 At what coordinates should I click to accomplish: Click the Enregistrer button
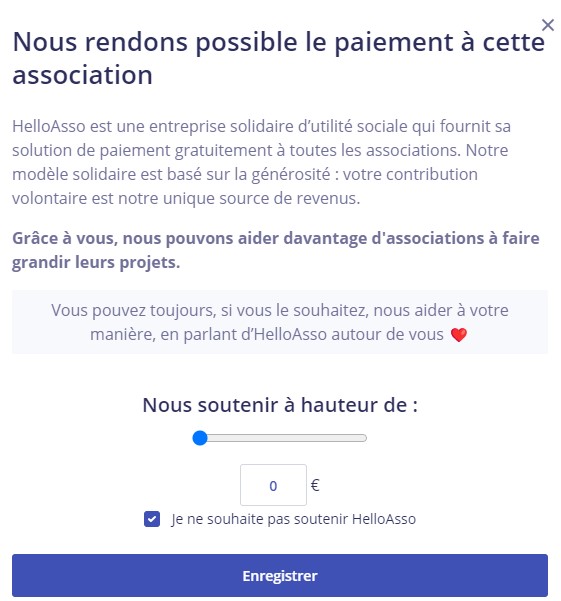[280, 575]
